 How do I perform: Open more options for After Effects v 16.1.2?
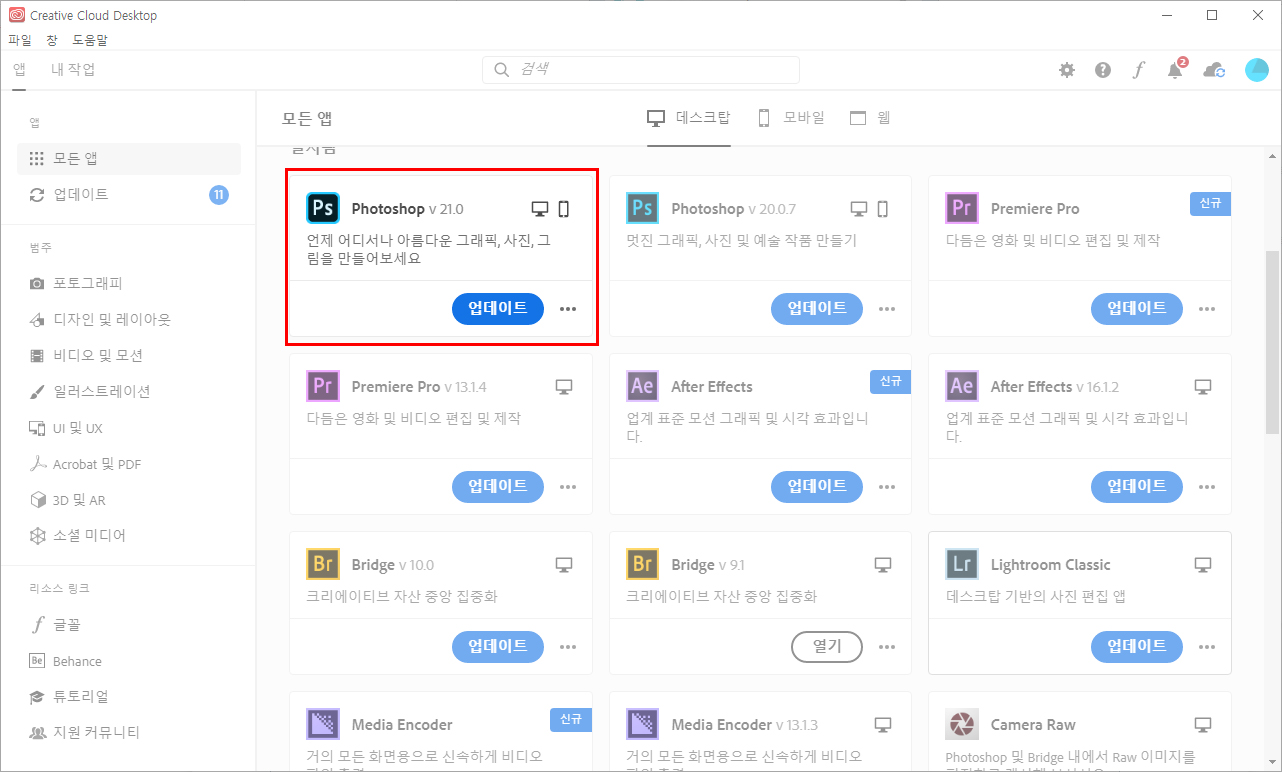1207,487
